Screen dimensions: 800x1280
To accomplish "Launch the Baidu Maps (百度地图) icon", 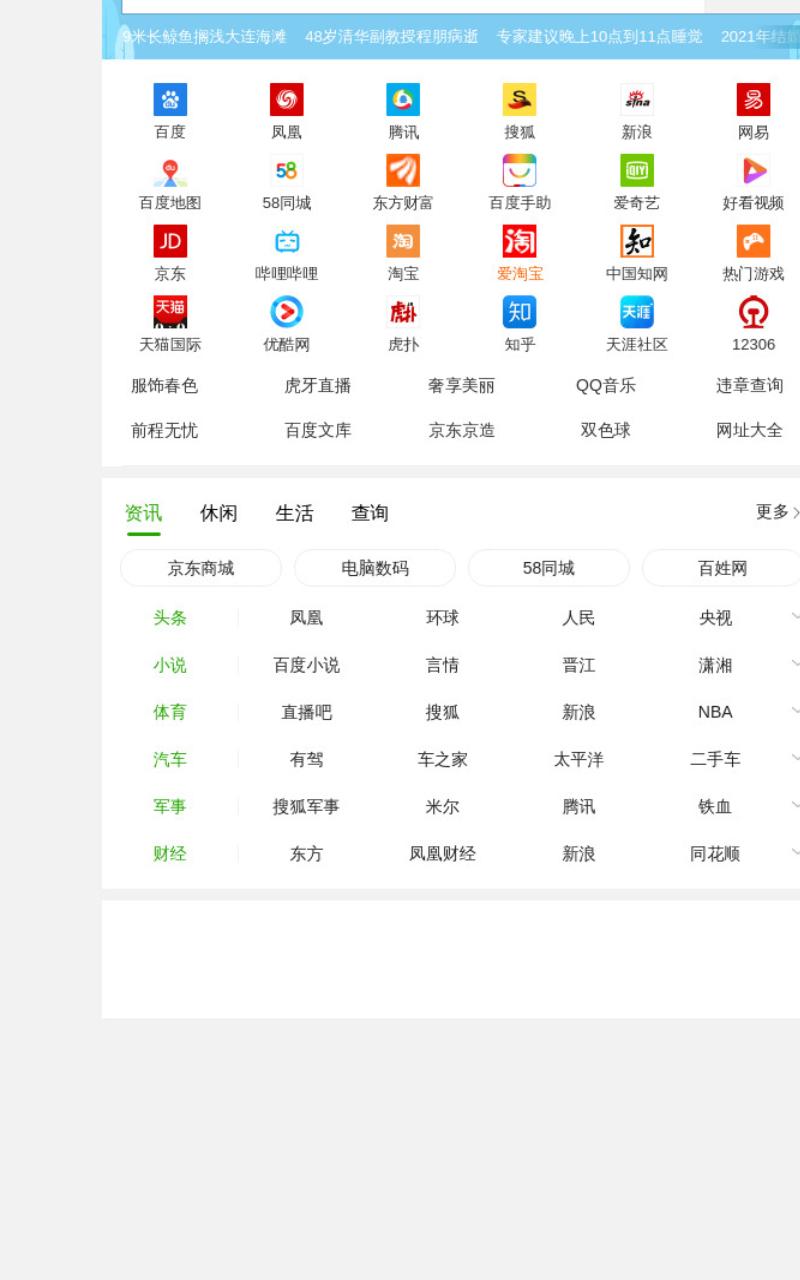I will click(x=170, y=171).
